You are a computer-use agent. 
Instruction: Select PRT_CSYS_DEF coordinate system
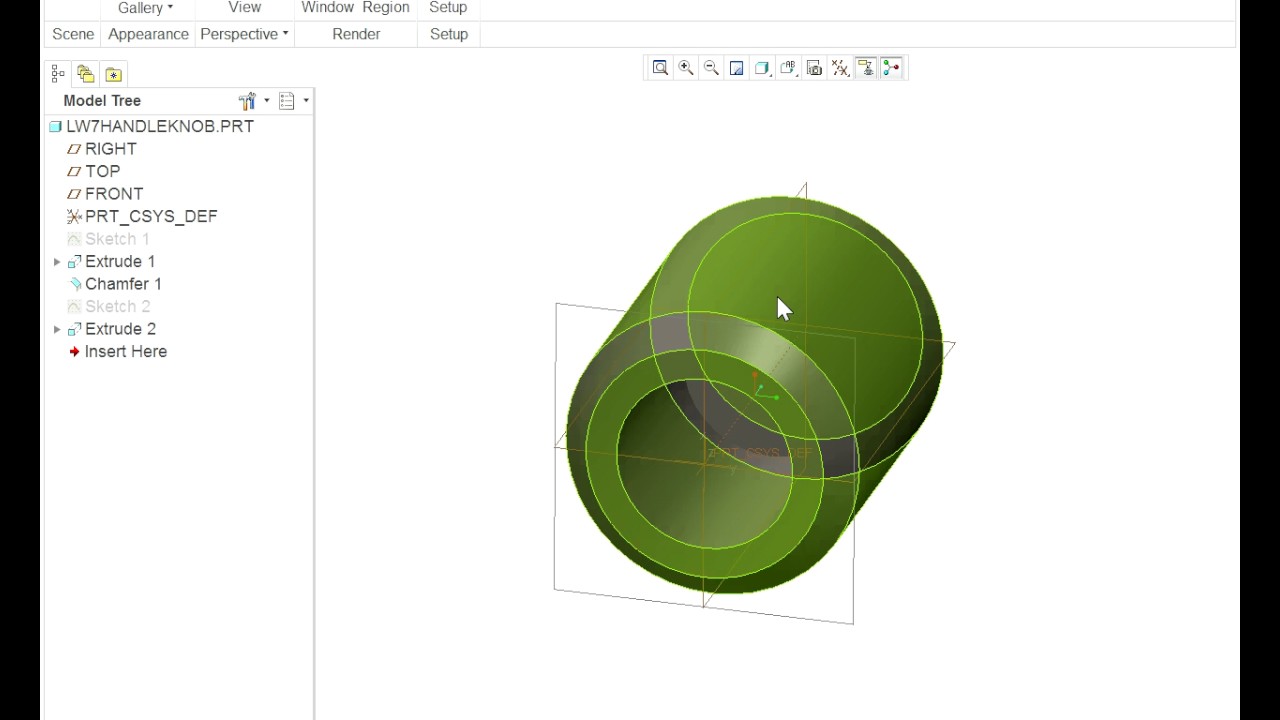(151, 217)
